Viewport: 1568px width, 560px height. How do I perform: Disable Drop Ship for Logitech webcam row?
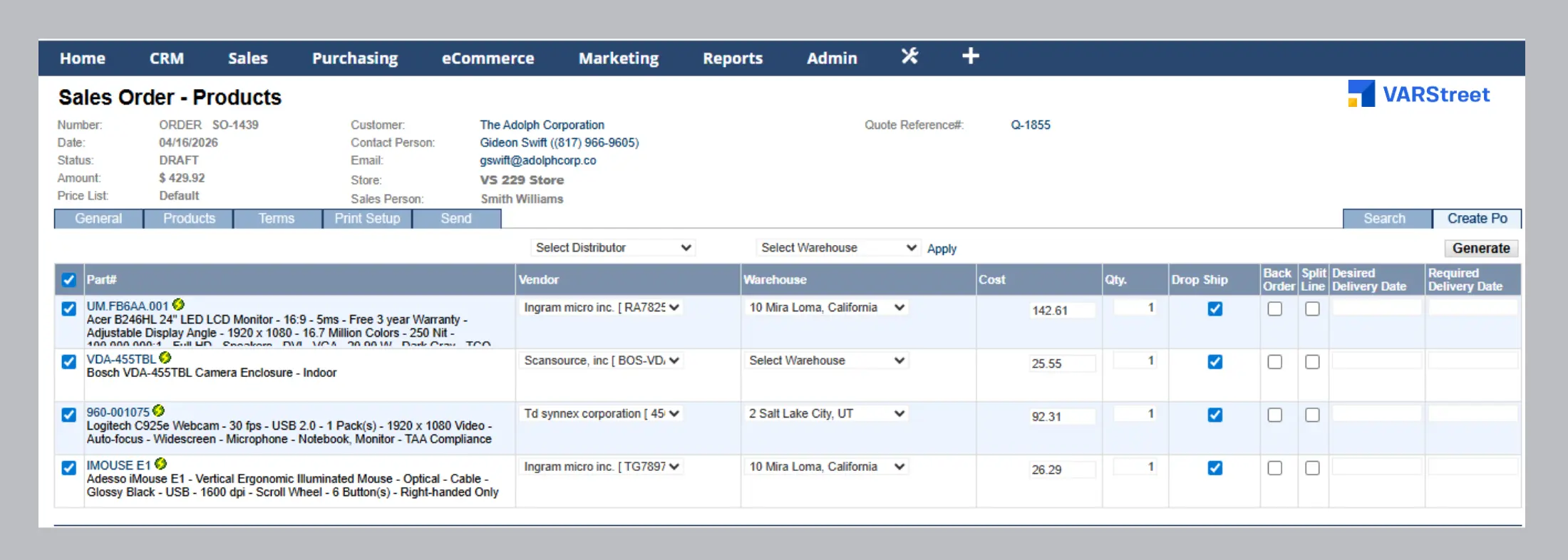1215,415
